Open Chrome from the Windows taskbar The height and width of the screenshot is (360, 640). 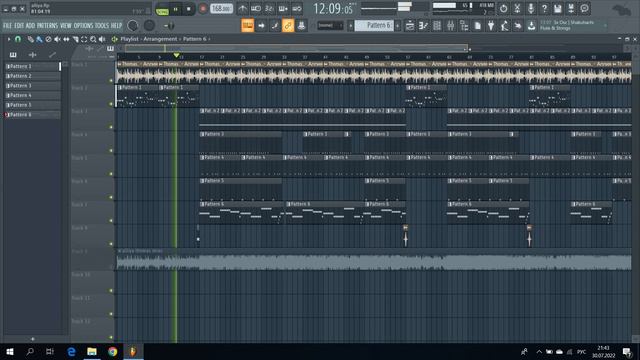pyautogui.click(x=112, y=351)
